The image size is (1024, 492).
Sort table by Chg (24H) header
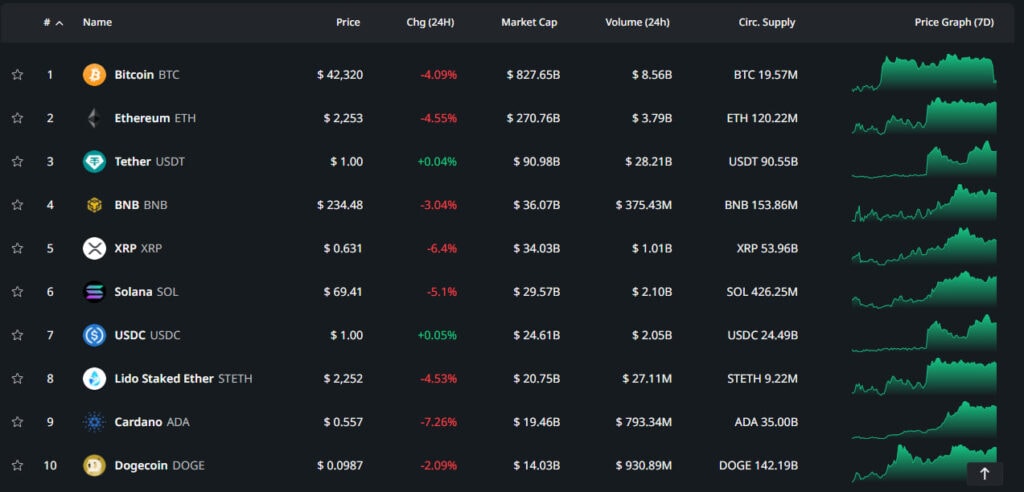pos(430,22)
